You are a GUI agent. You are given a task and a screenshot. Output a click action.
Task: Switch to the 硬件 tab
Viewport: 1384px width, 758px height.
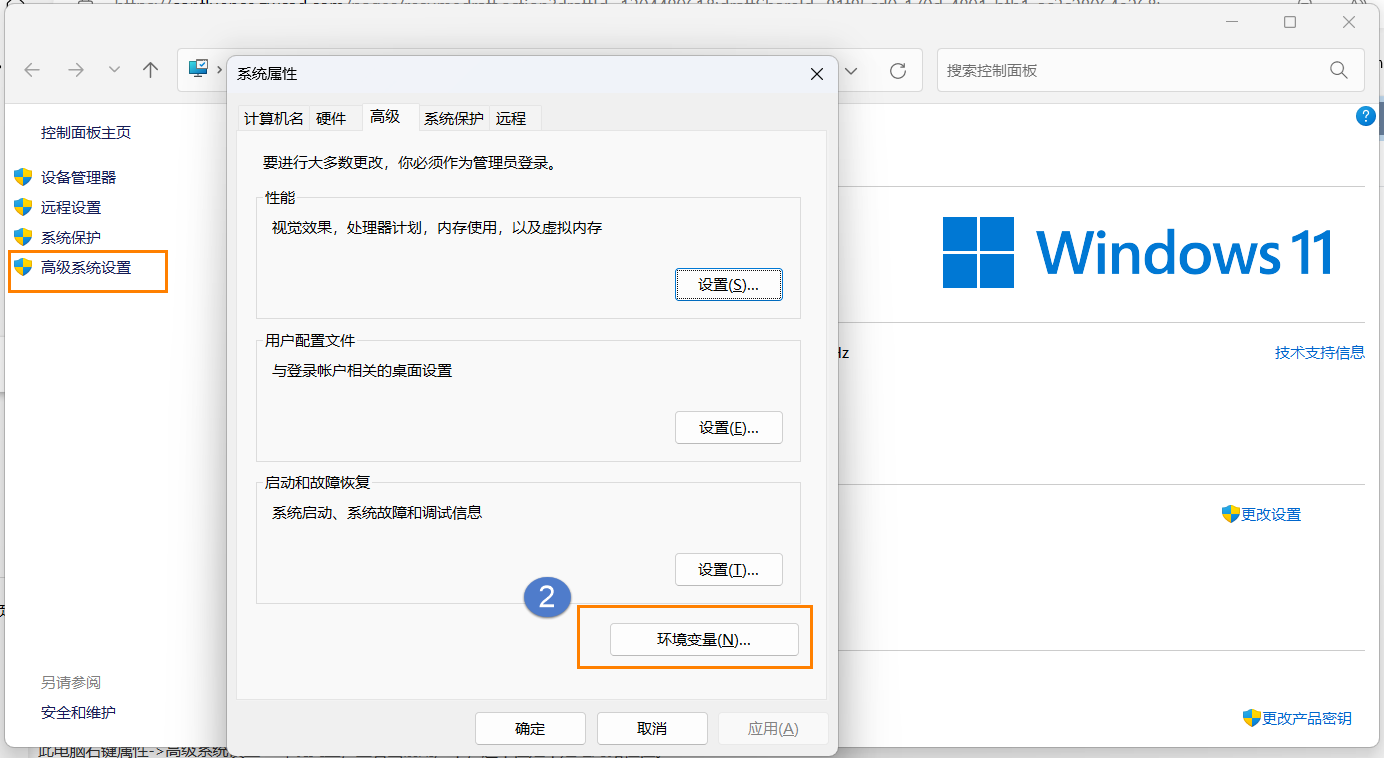tap(331, 118)
